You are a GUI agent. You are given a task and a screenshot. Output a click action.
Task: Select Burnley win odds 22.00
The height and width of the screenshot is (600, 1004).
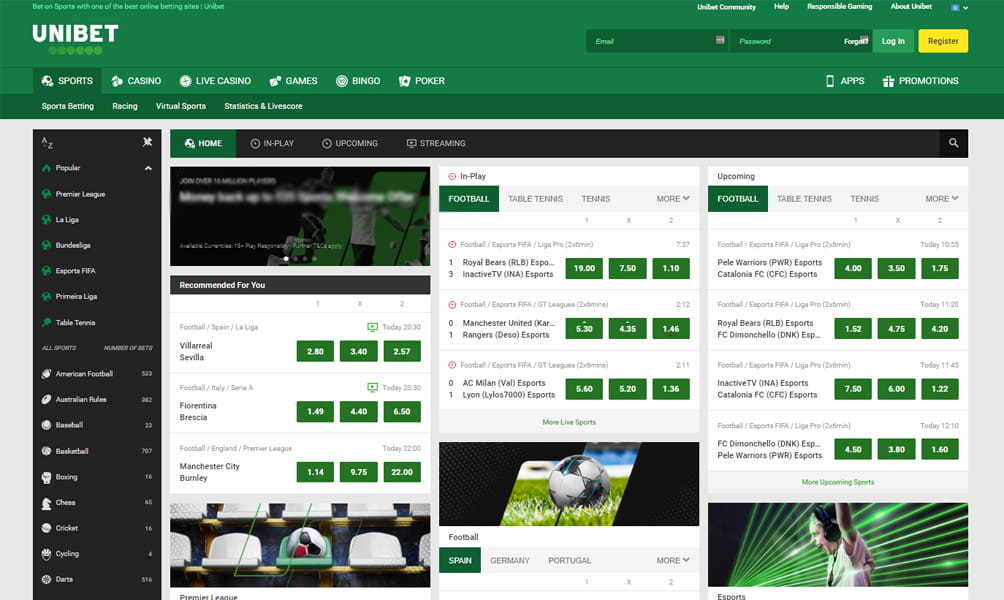tap(402, 472)
